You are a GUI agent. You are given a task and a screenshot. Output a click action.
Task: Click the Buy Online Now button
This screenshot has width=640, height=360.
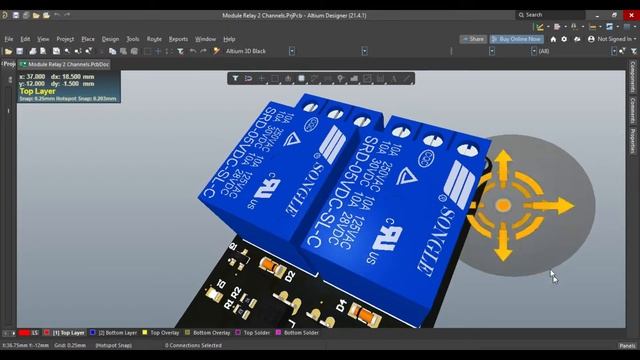(x=516, y=39)
